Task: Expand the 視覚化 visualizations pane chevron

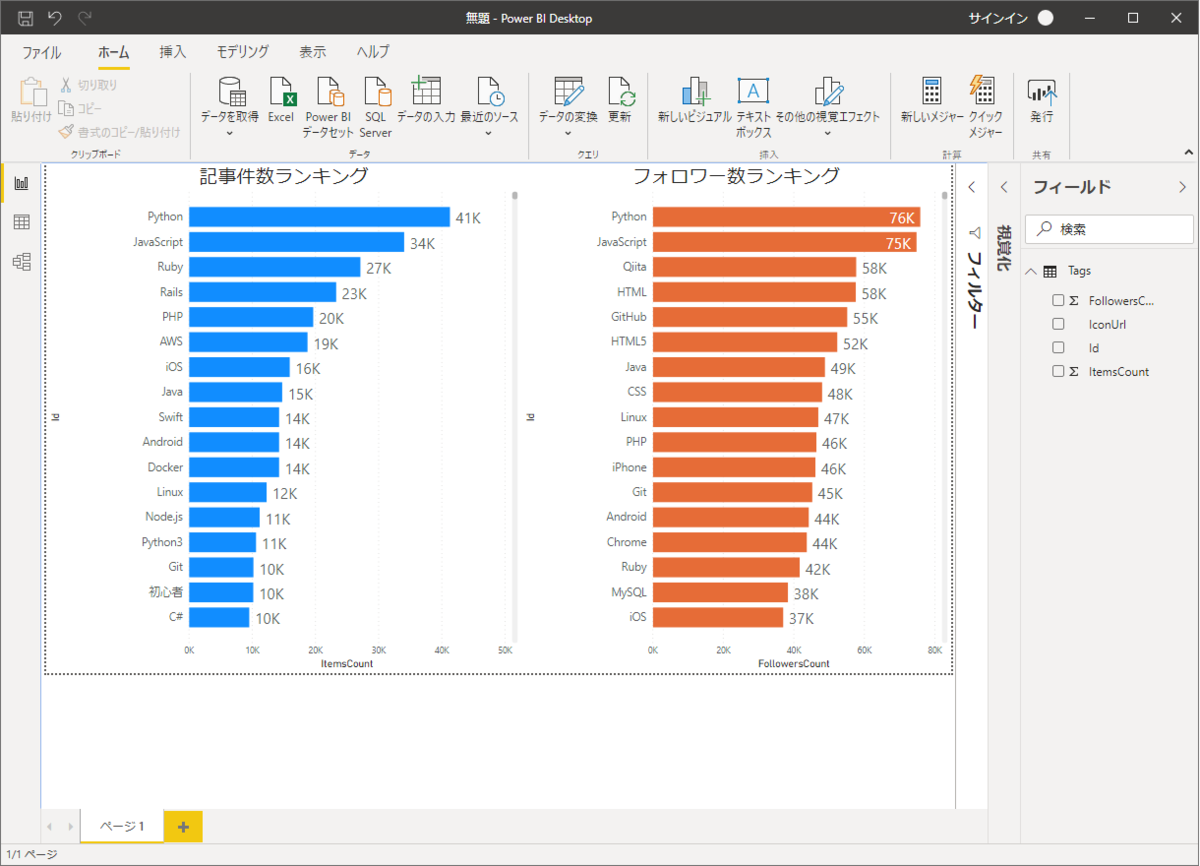Action: pyautogui.click(x=1004, y=187)
